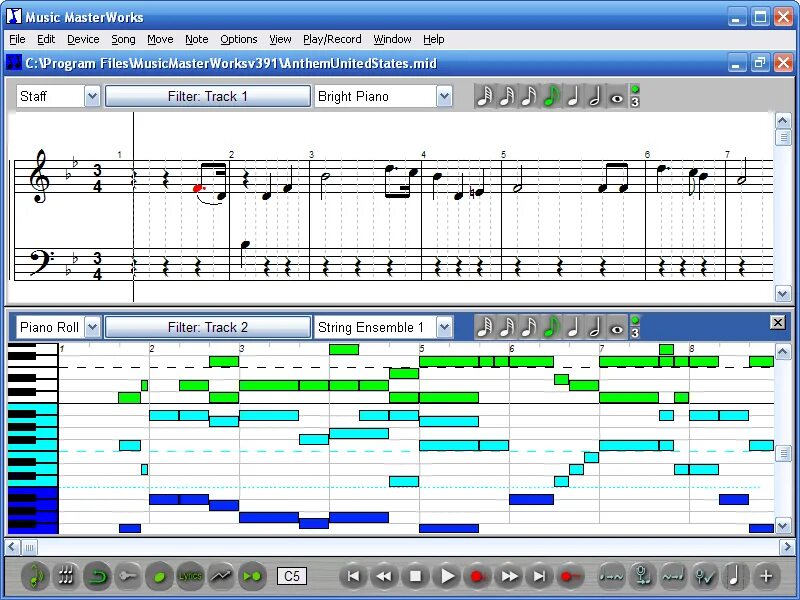Click the Filter: Track 2 button
Image resolution: width=800 pixels, height=600 pixels.
(x=208, y=327)
